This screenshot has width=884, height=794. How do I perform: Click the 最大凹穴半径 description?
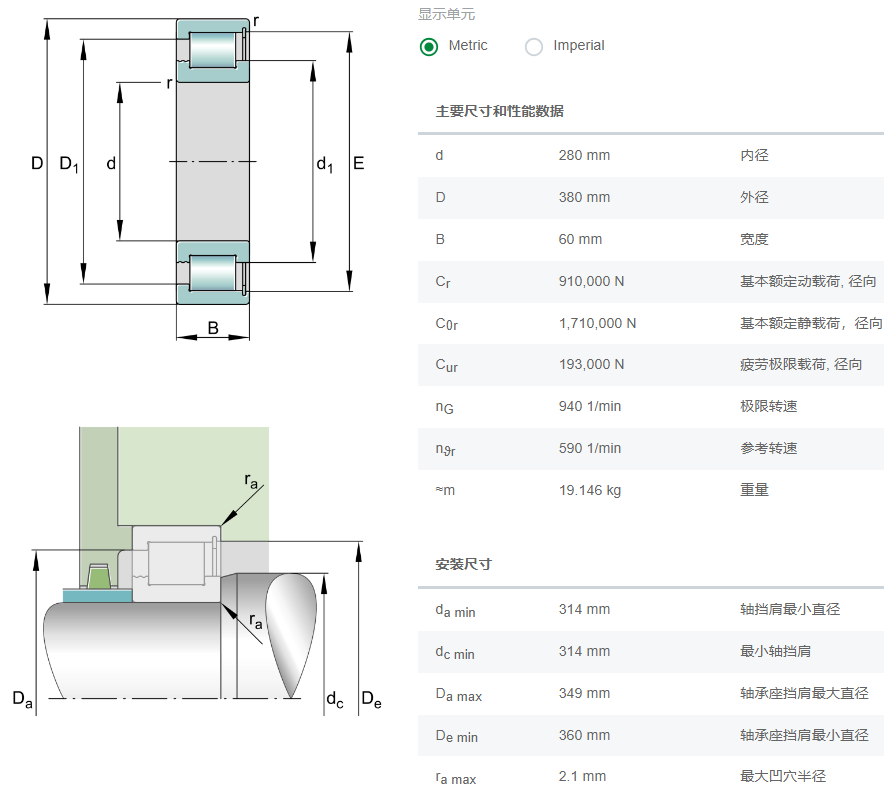coord(783,777)
